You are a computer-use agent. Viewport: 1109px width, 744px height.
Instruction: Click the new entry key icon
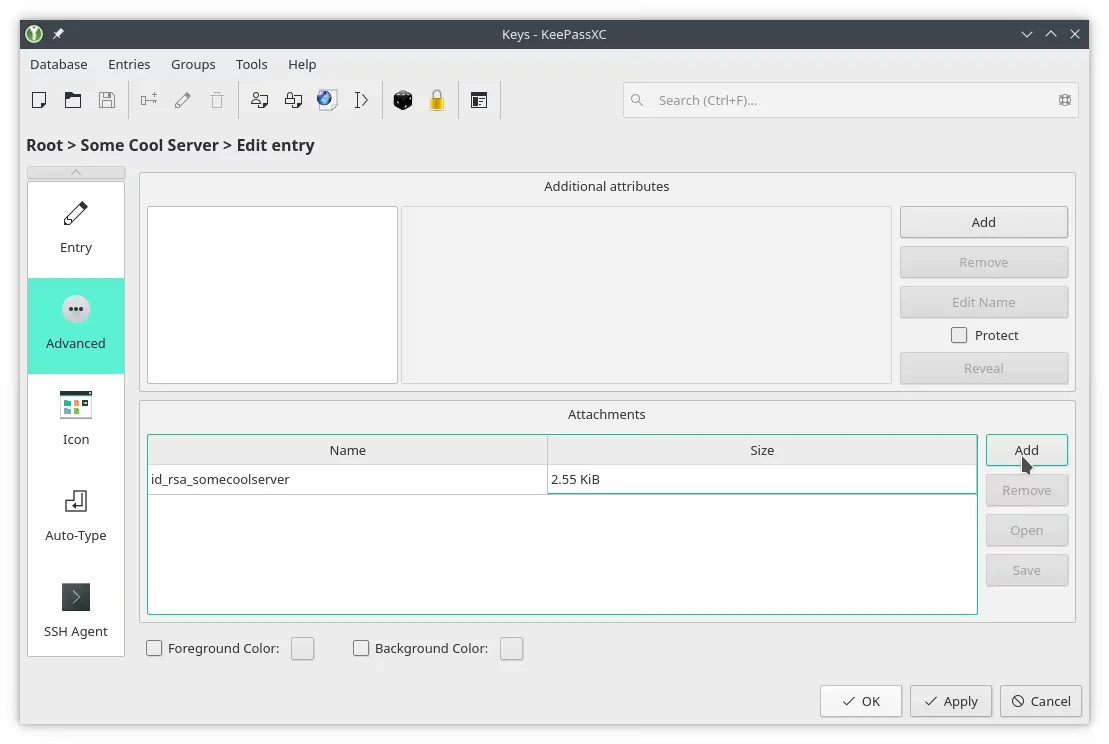148,99
